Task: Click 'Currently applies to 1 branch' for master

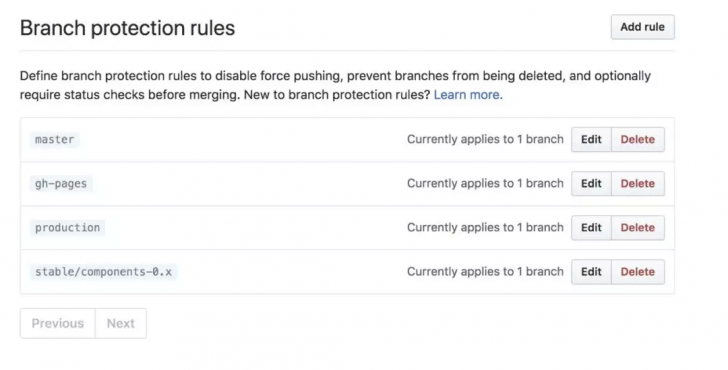Action: coord(485,139)
